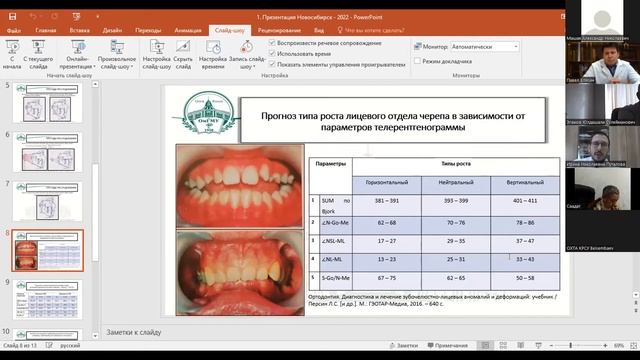Select the Slide Show tab
This screenshot has width=640, height=360.
[x=230, y=30]
